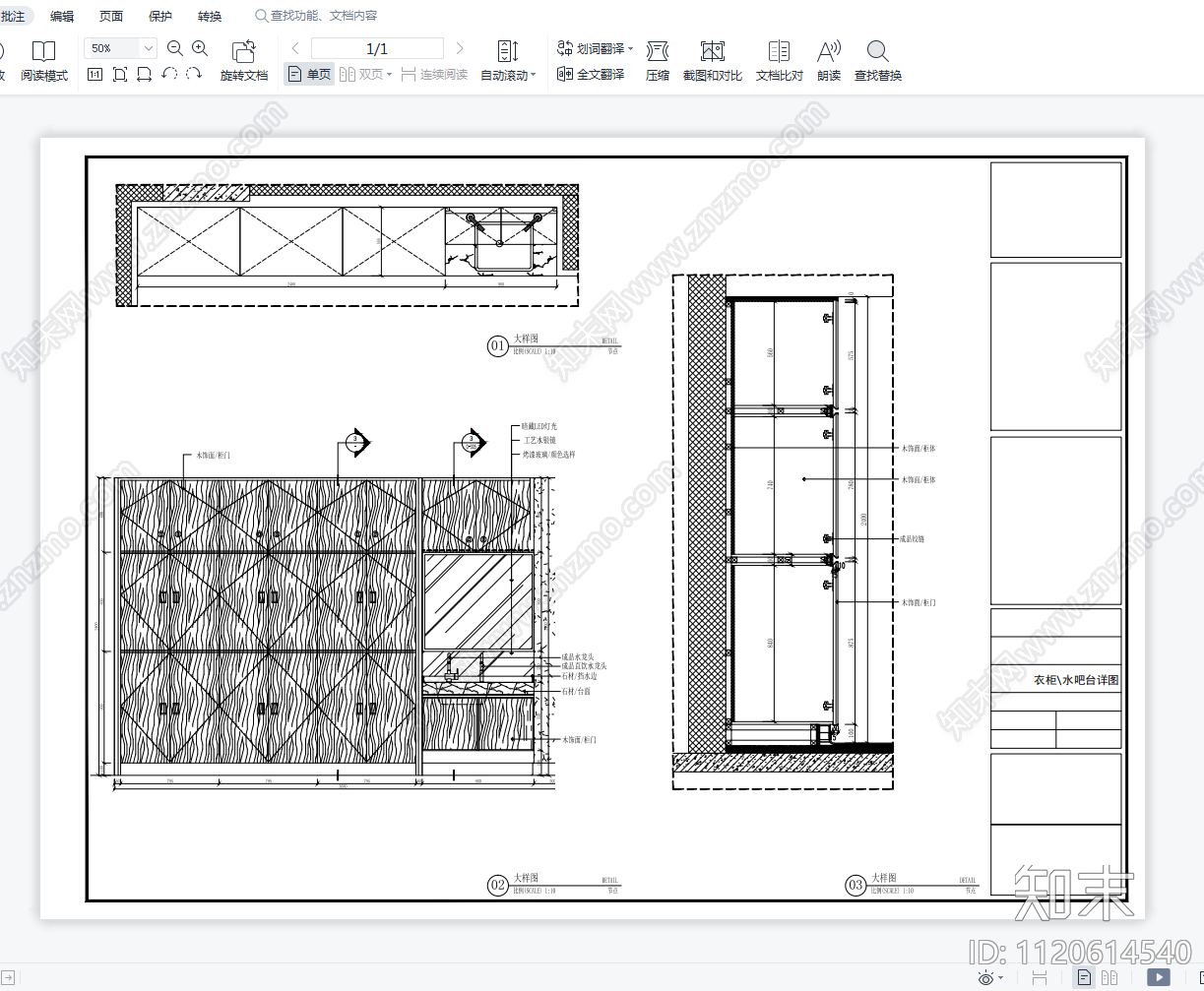Open the Compress (压缩) tool

(x=658, y=61)
